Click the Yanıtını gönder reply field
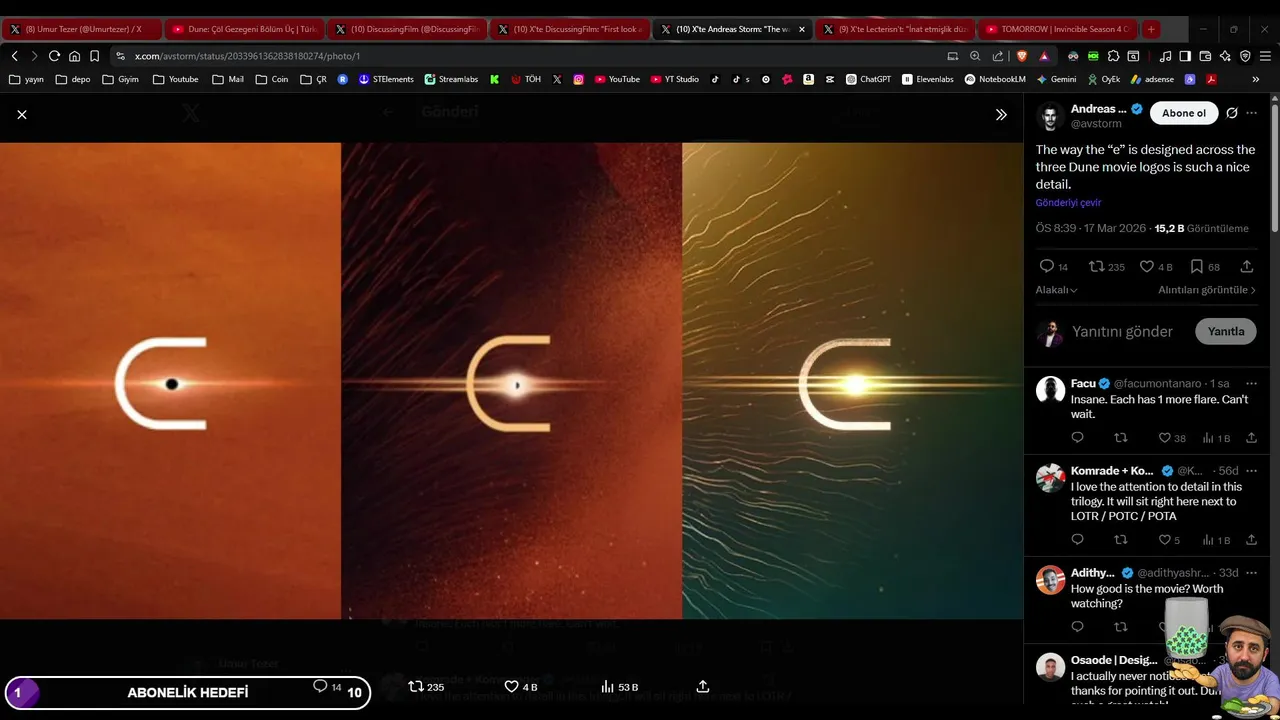 [1122, 332]
